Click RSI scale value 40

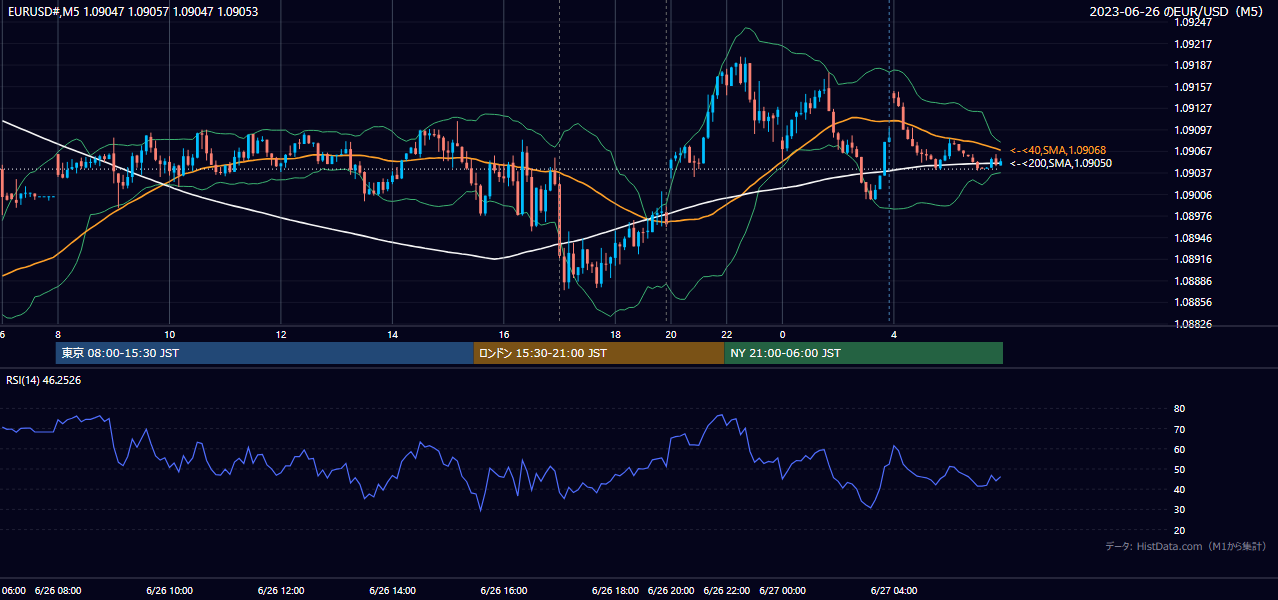point(1179,489)
